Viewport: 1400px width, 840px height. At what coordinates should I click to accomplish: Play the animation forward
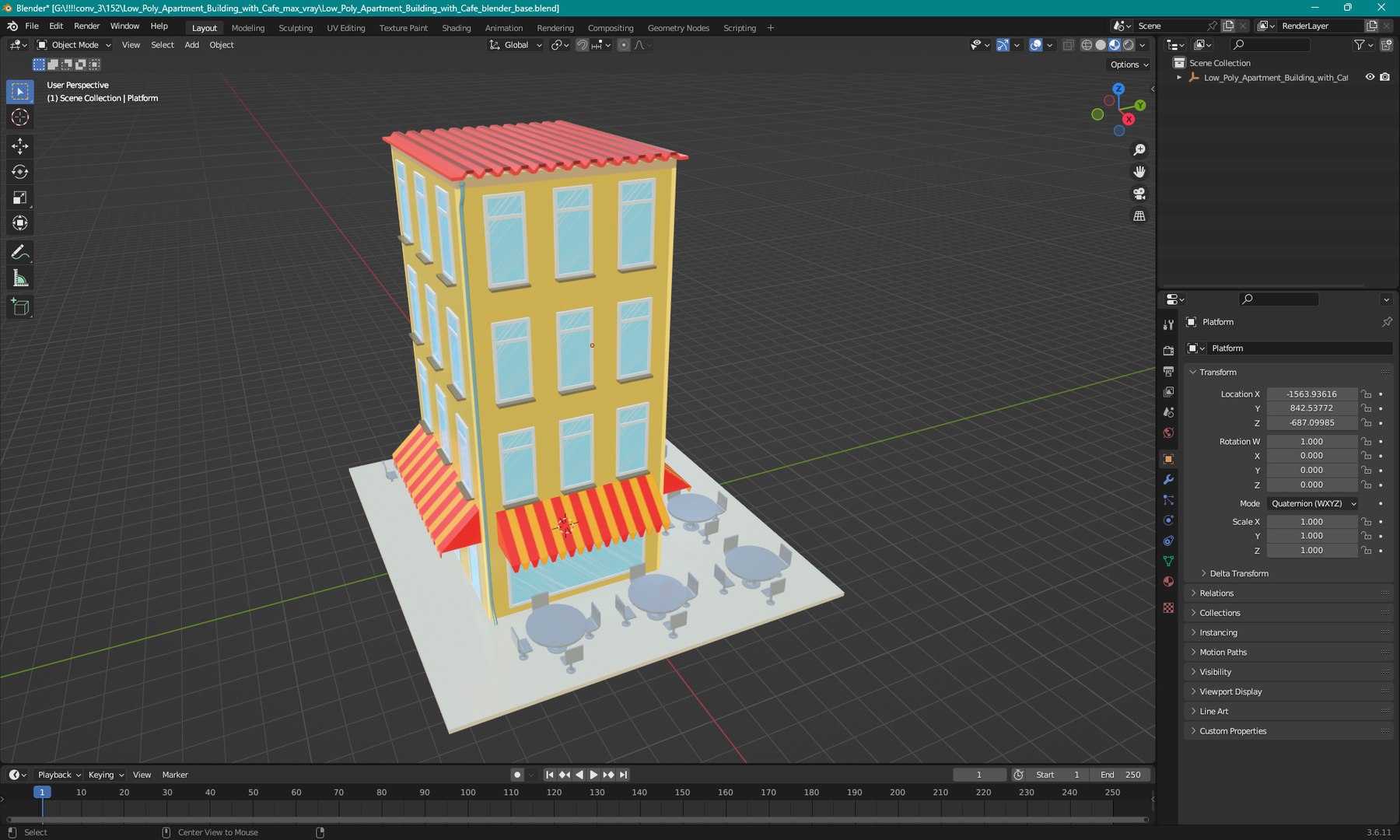point(594,775)
